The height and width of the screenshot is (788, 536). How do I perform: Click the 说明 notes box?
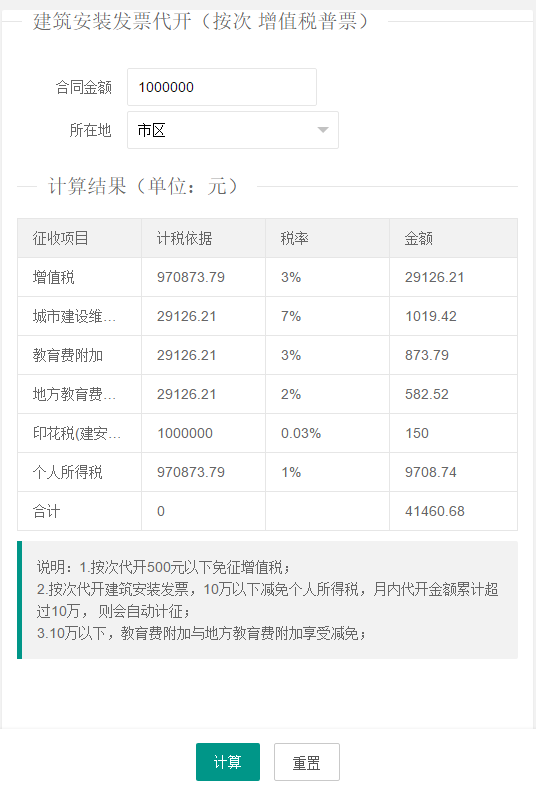point(267,600)
